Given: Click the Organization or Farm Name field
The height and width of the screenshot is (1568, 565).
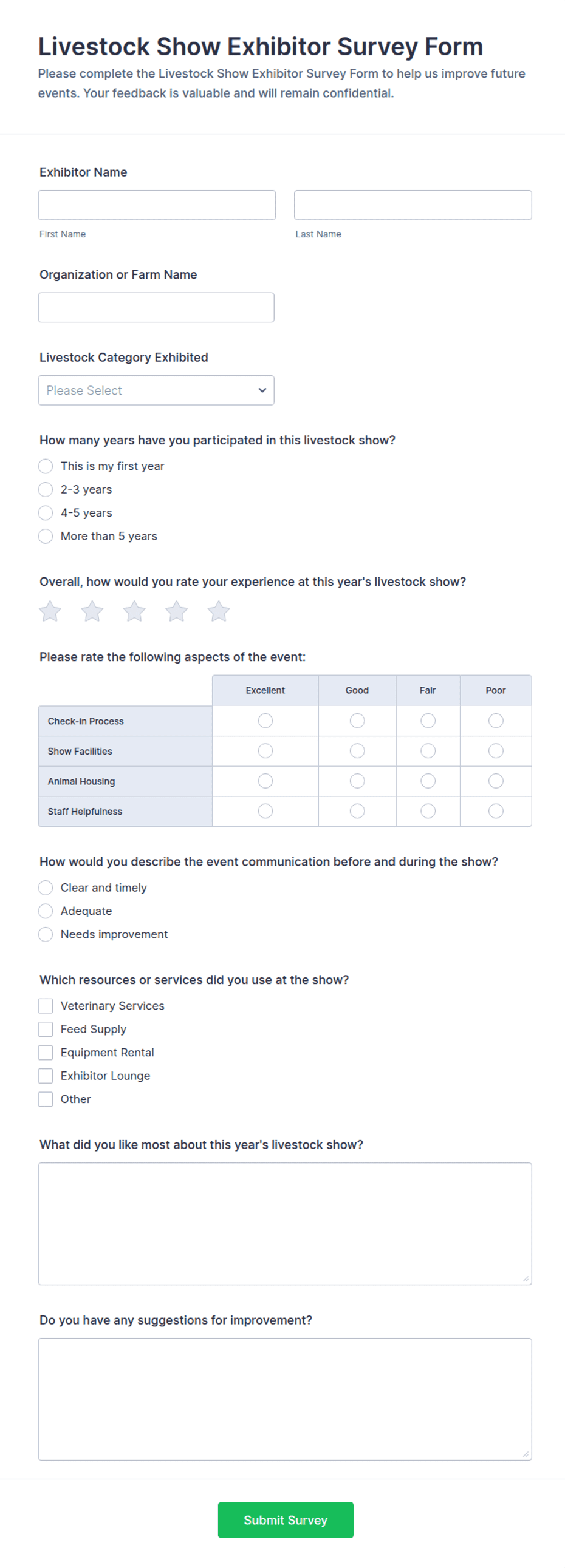Looking at the screenshot, I should click(156, 307).
